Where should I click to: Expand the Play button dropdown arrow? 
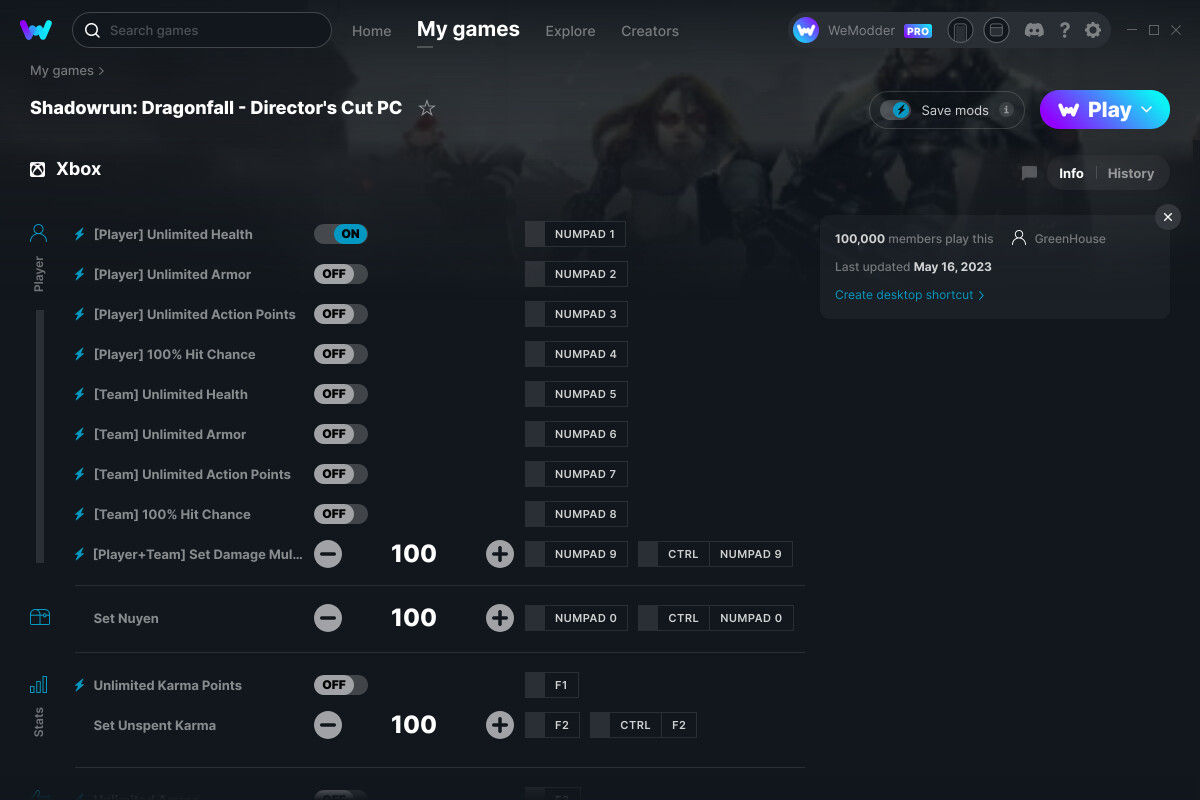point(1148,109)
